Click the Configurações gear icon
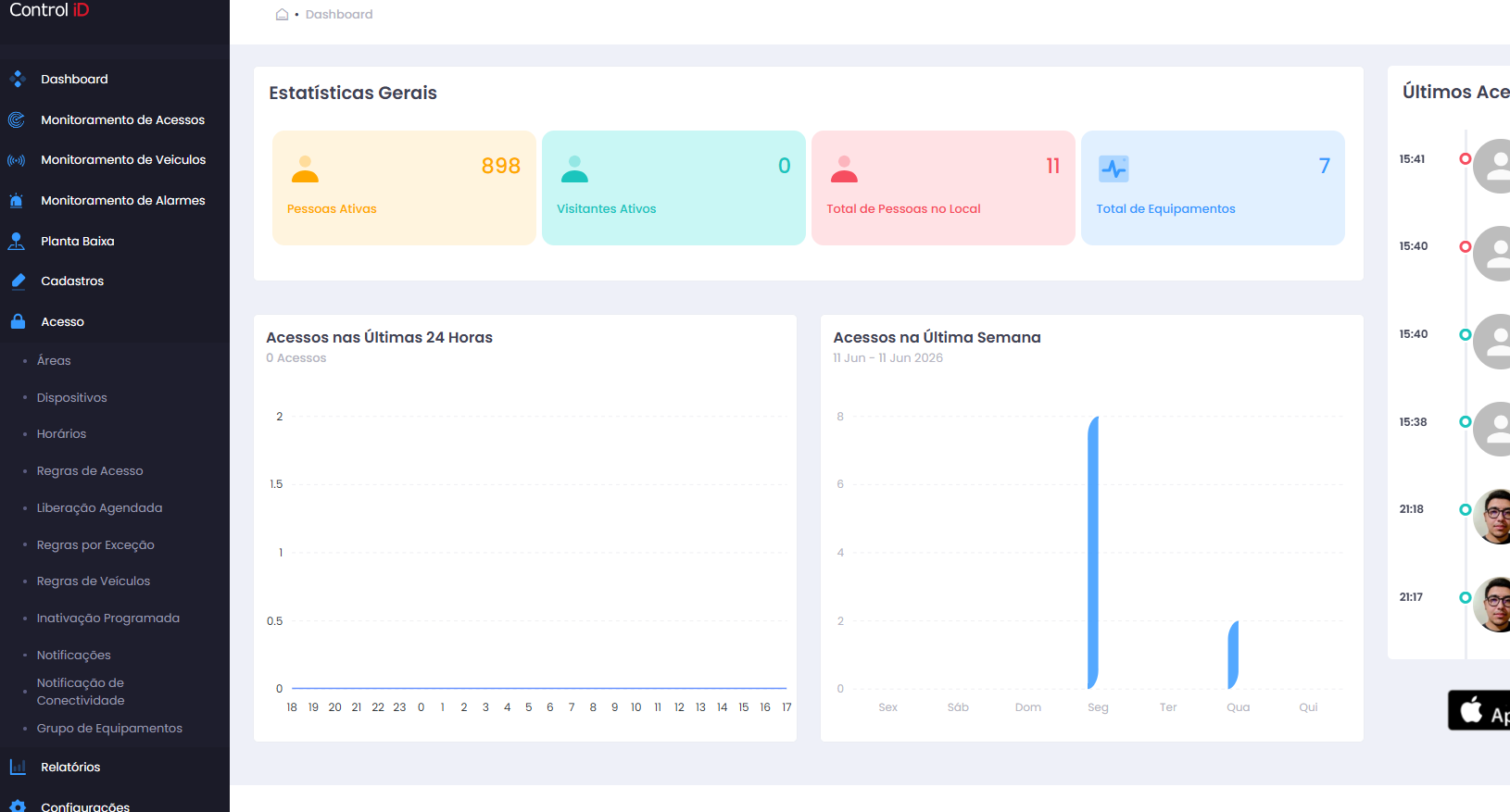1510x812 pixels. 18,806
